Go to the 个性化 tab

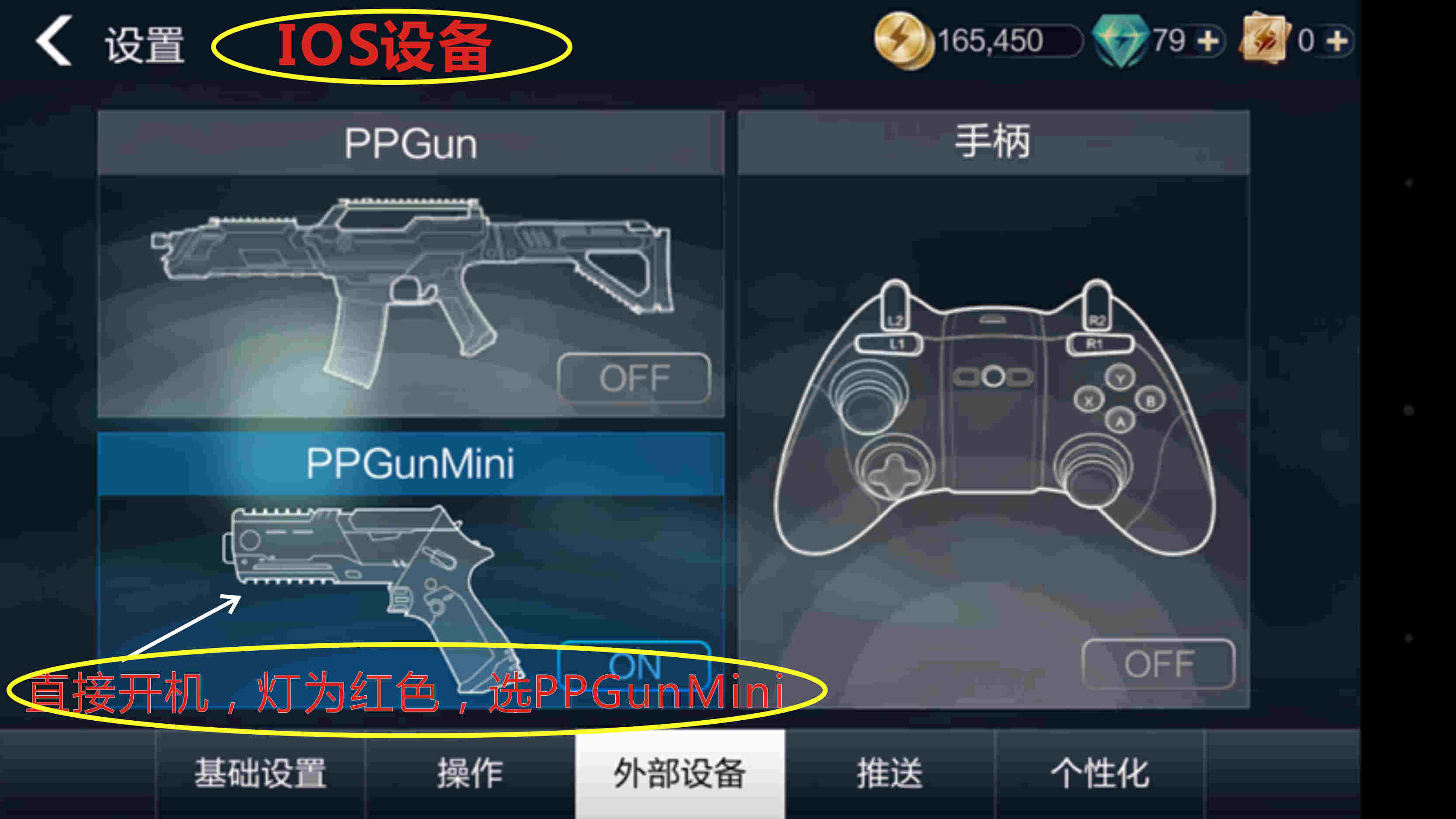tap(1099, 773)
